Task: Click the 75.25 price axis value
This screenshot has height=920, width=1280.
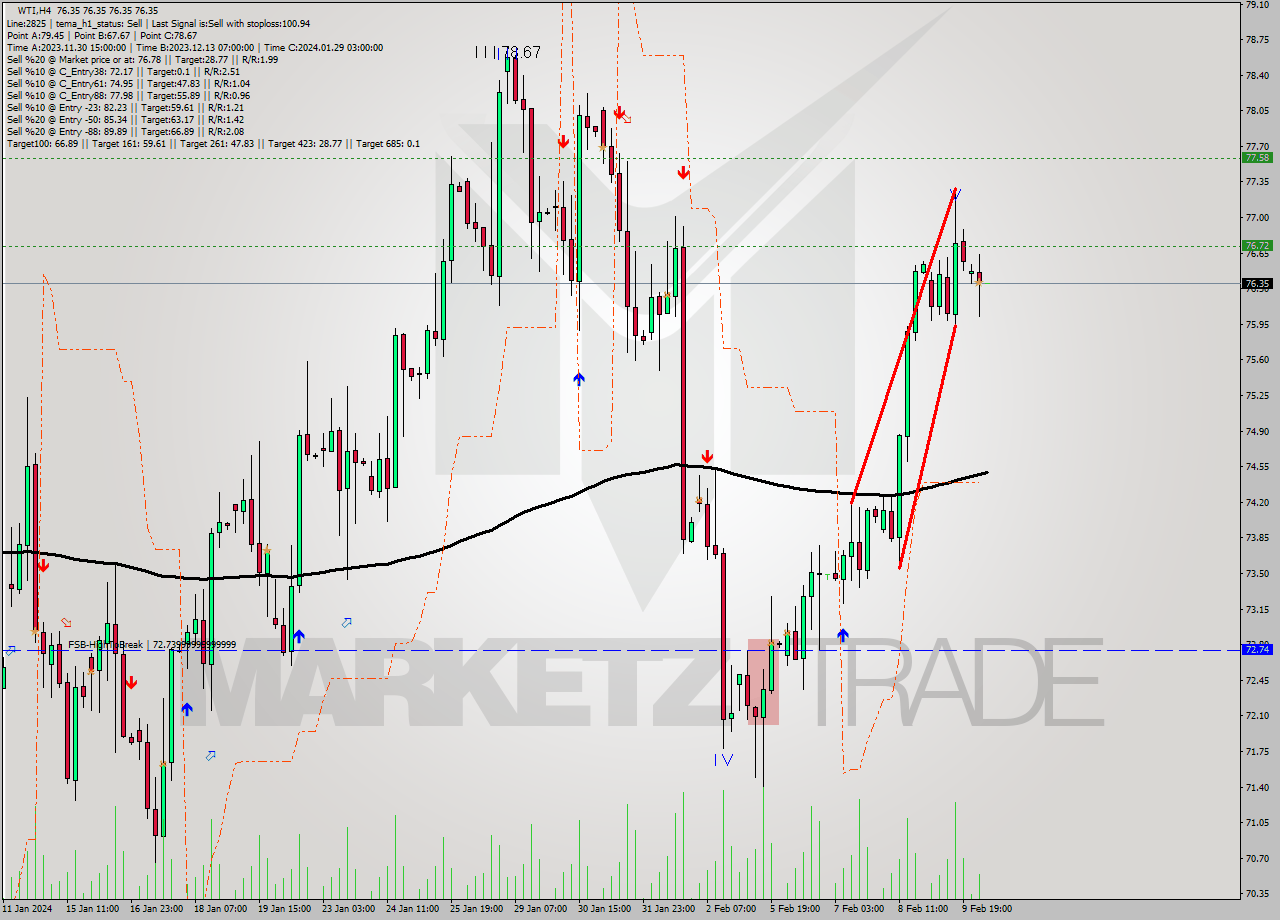Action: pos(1257,396)
